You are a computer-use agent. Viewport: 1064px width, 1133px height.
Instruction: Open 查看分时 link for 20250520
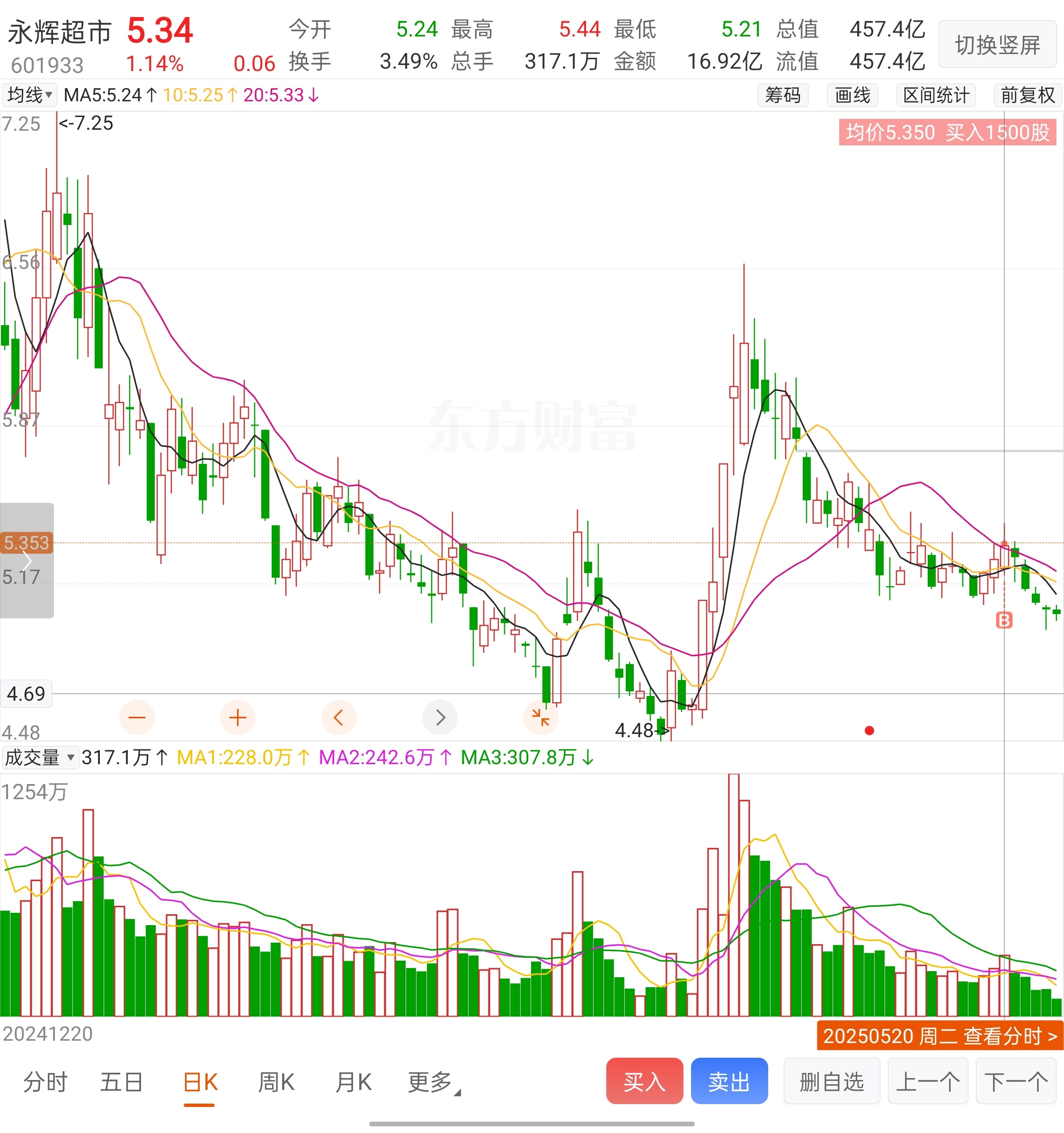(x=940, y=1035)
